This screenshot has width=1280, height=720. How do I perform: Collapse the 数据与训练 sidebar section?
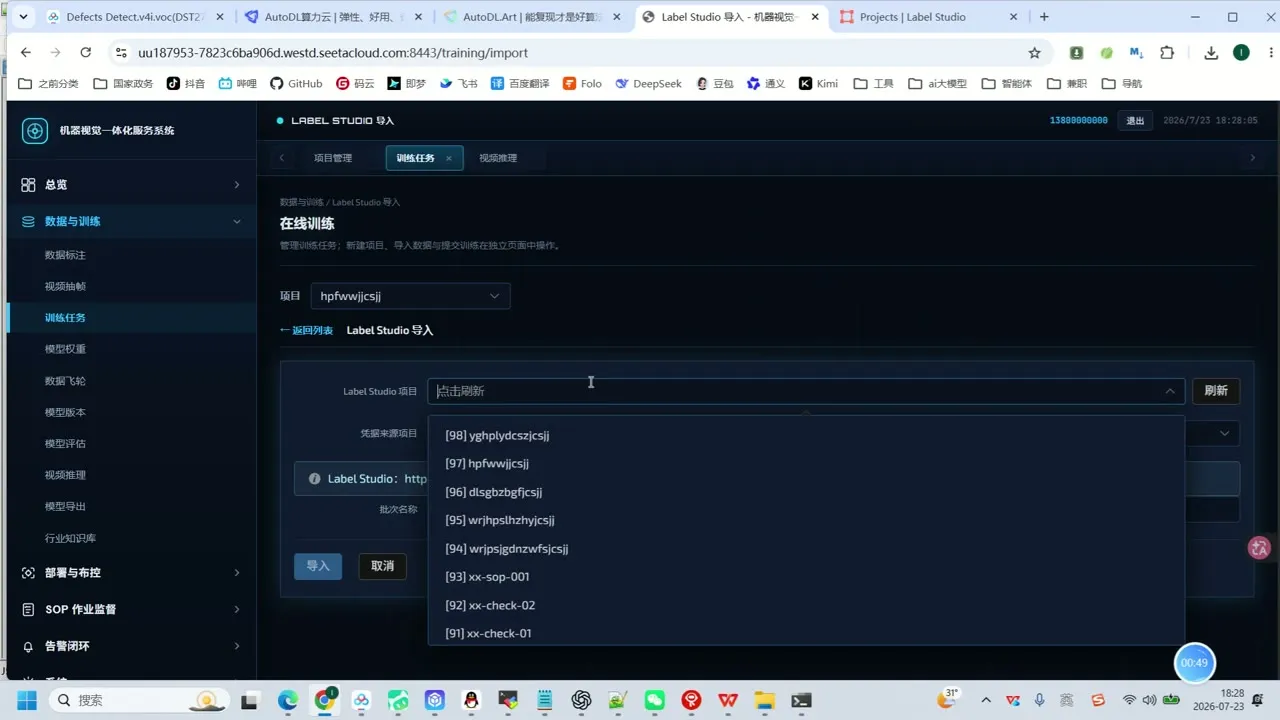pos(237,222)
